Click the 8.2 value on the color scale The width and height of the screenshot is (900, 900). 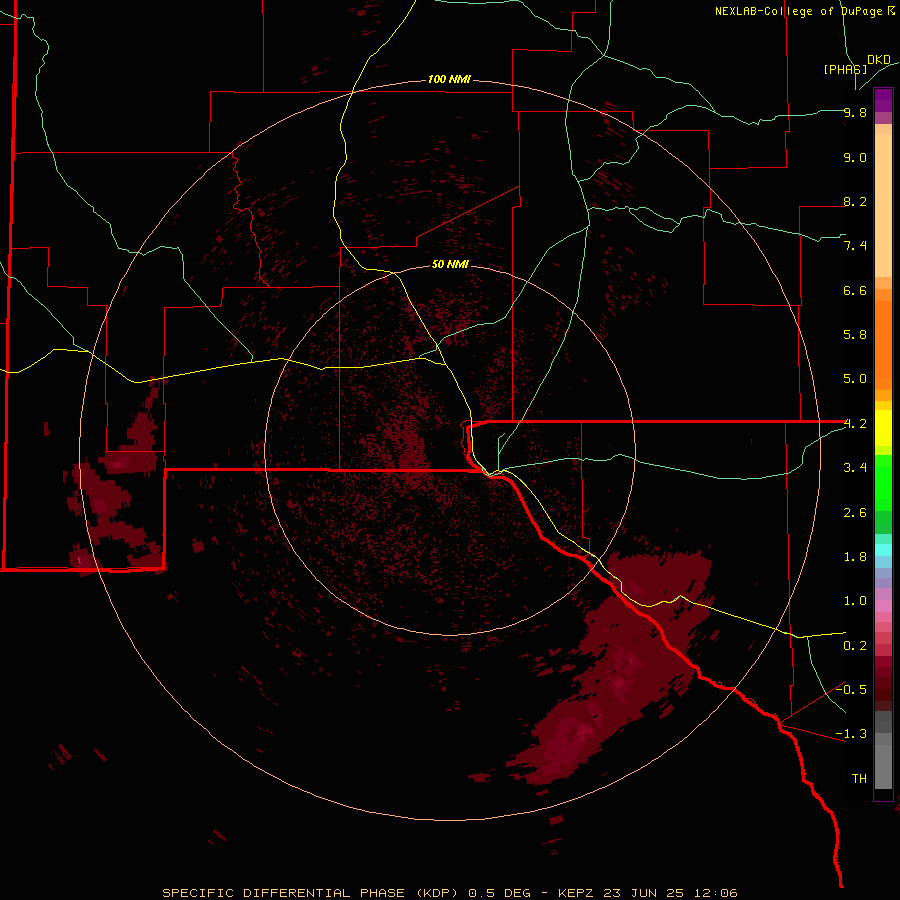point(855,201)
